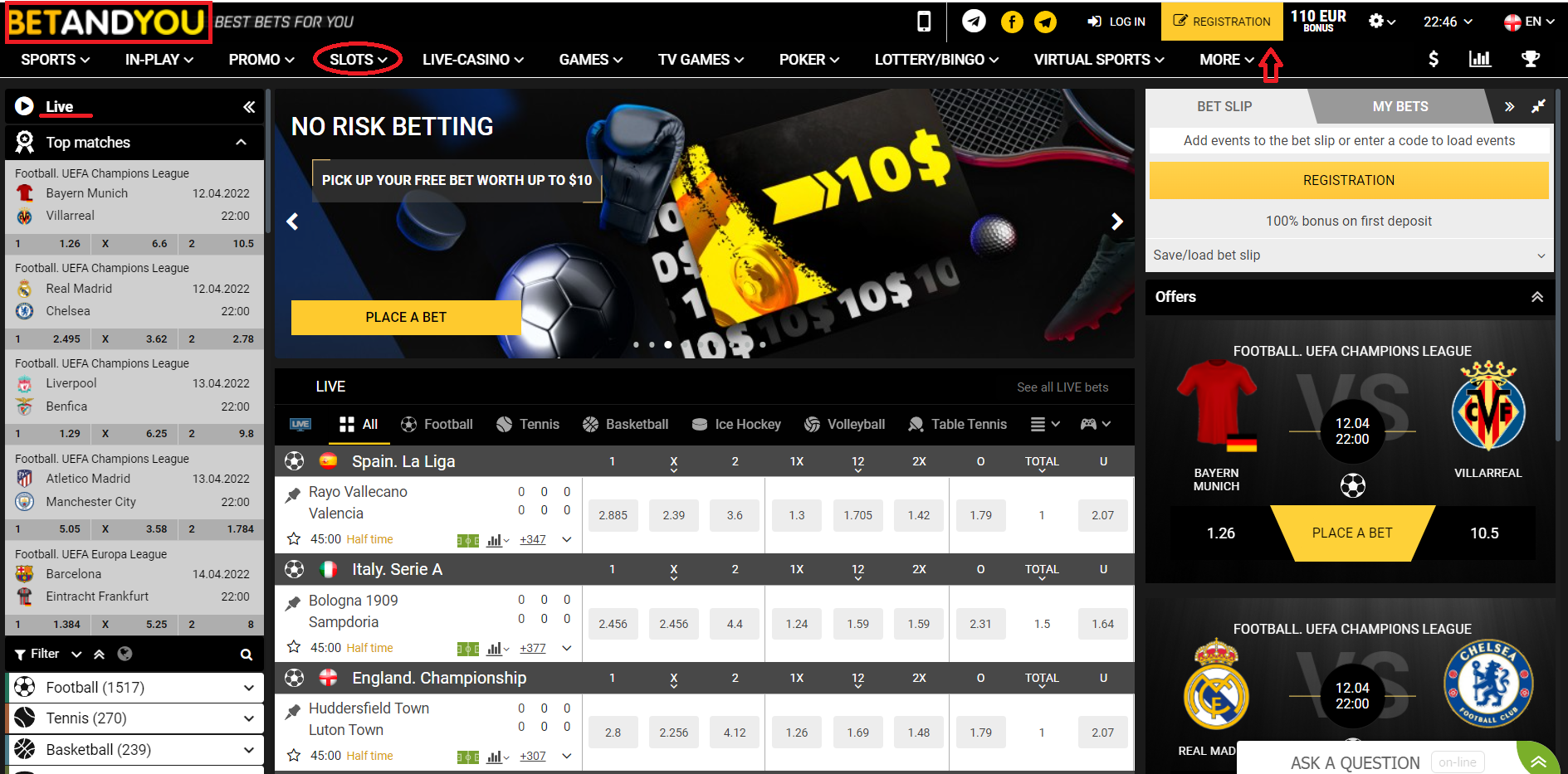Open the VIRTUAL SPORTS menu
Screen dimensions: 1568x774
(1099, 60)
